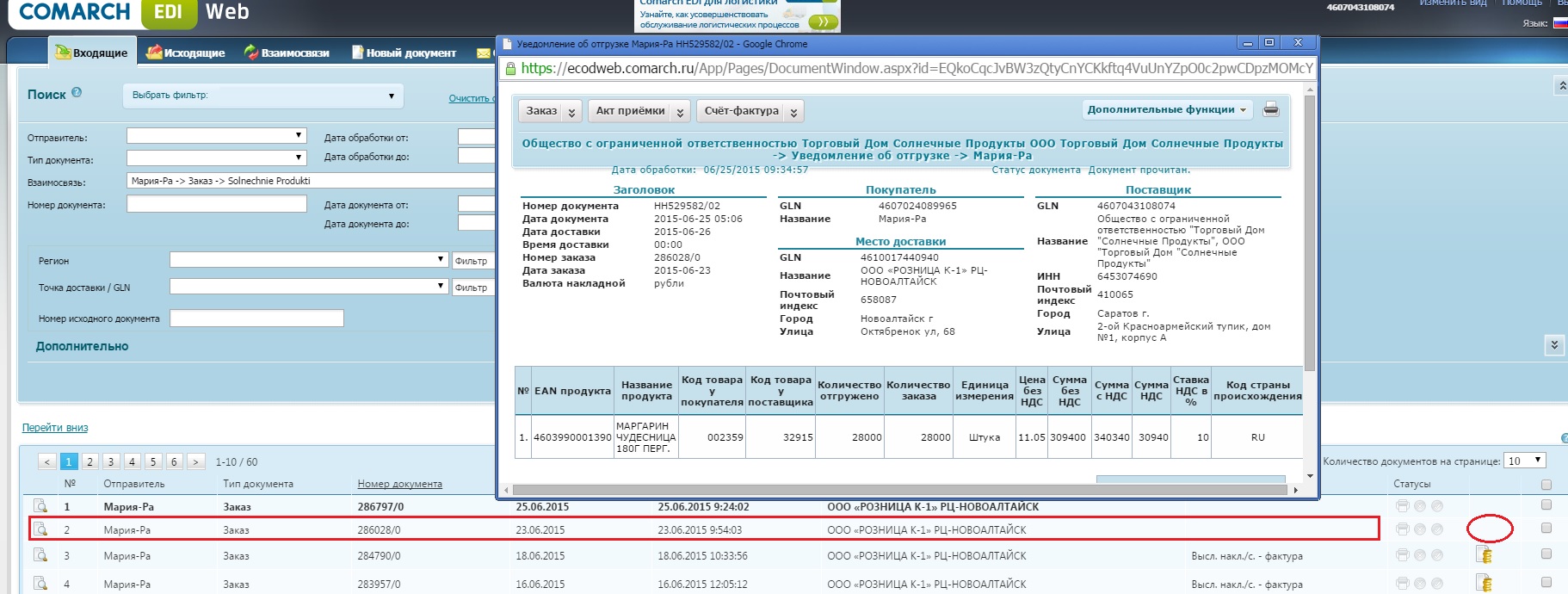
Task: Sort by Номер документа column header
Action: pos(400,484)
